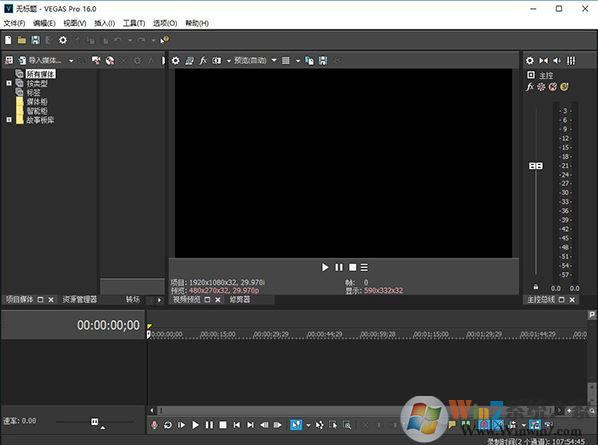Open the preview transport menu icon

[x=365, y=267]
